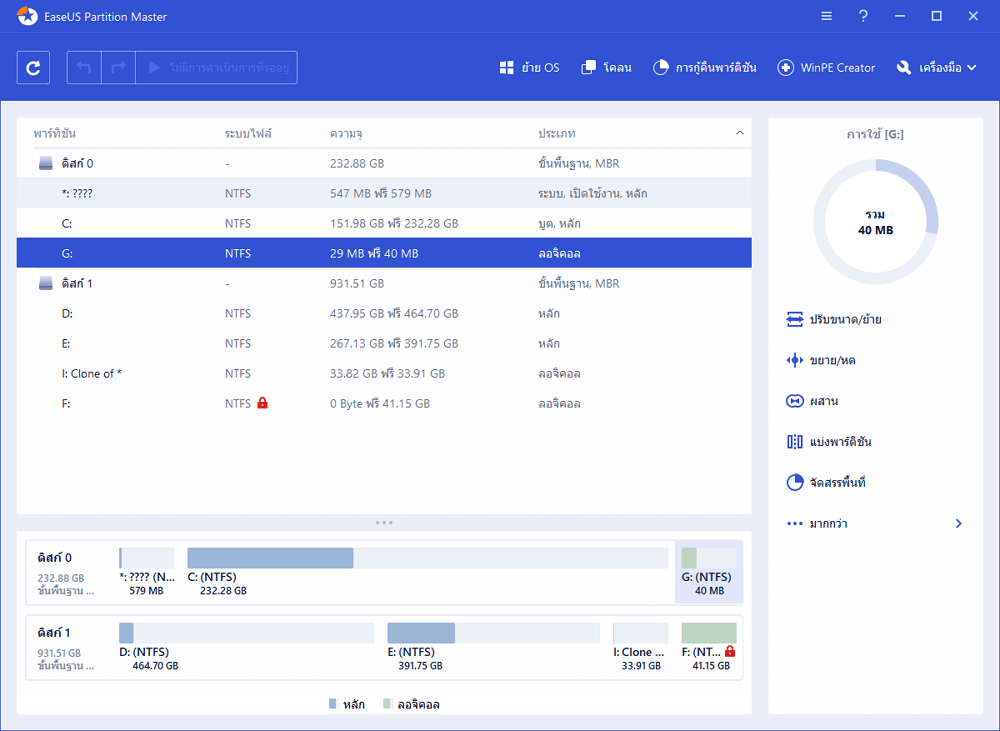The width and height of the screenshot is (1000, 731).
Task: Sort by the ความจุ column header
Action: [x=346, y=133]
